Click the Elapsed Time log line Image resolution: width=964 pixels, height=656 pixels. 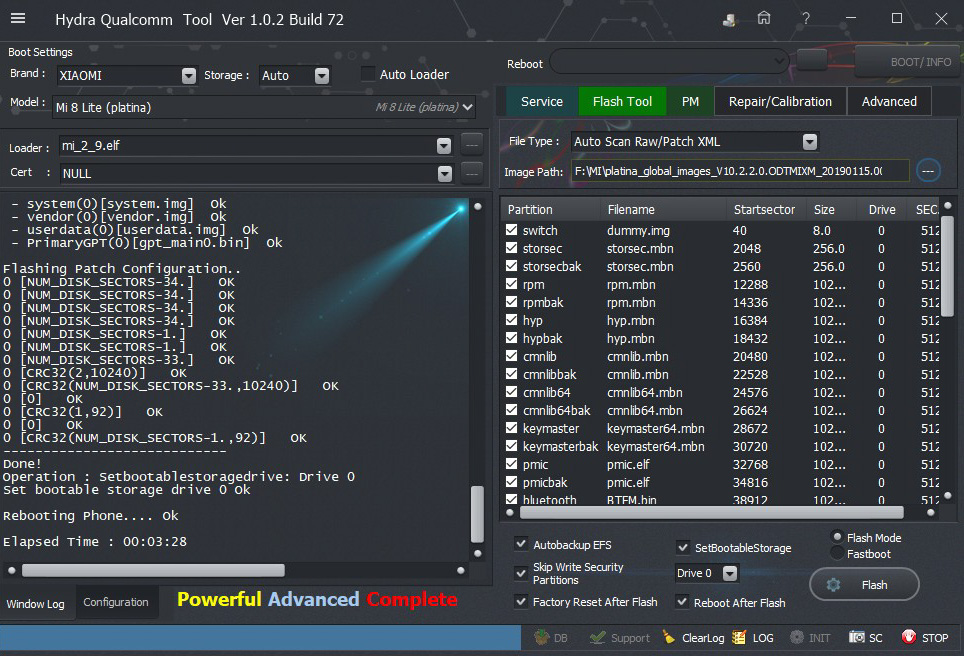coord(95,542)
